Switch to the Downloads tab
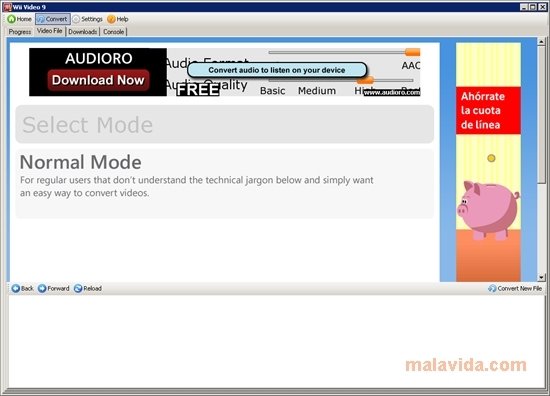550x396 pixels. (x=82, y=32)
